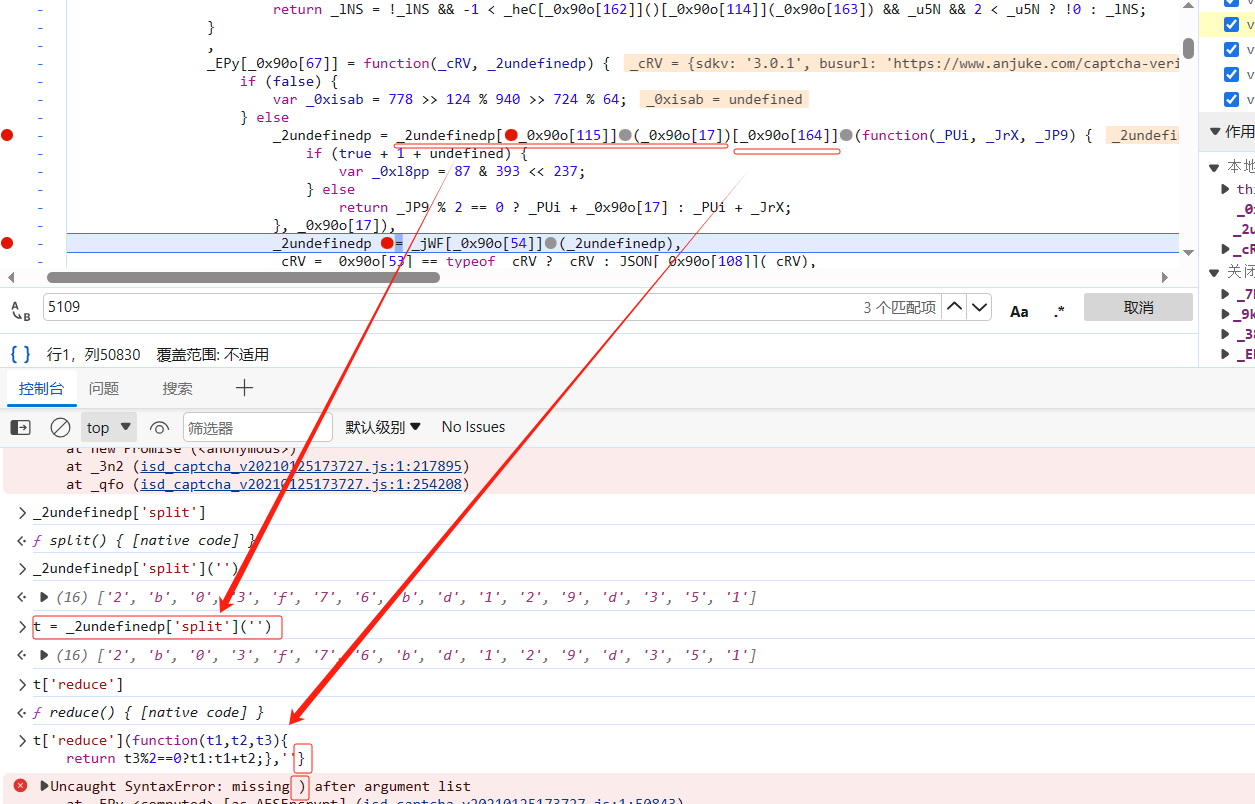
Task: Open link isd_captcha js:1:254208
Action: click(x=301, y=484)
